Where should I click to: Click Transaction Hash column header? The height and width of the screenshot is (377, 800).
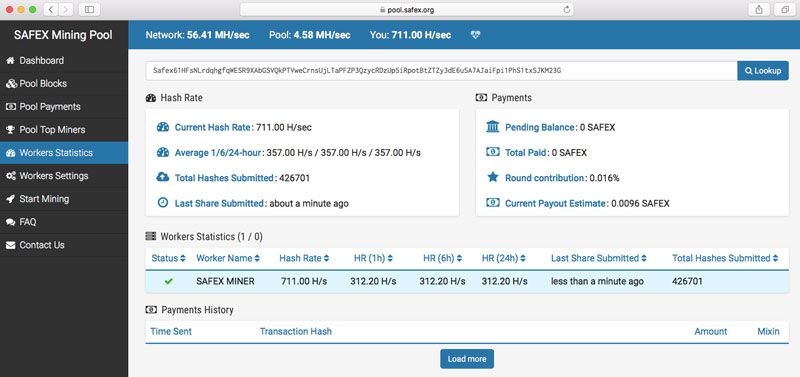coord(295,332)
